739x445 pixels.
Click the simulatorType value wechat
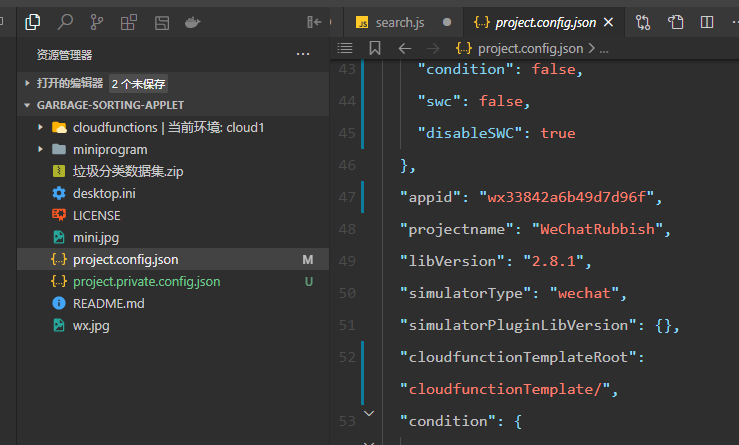point(584,293)
